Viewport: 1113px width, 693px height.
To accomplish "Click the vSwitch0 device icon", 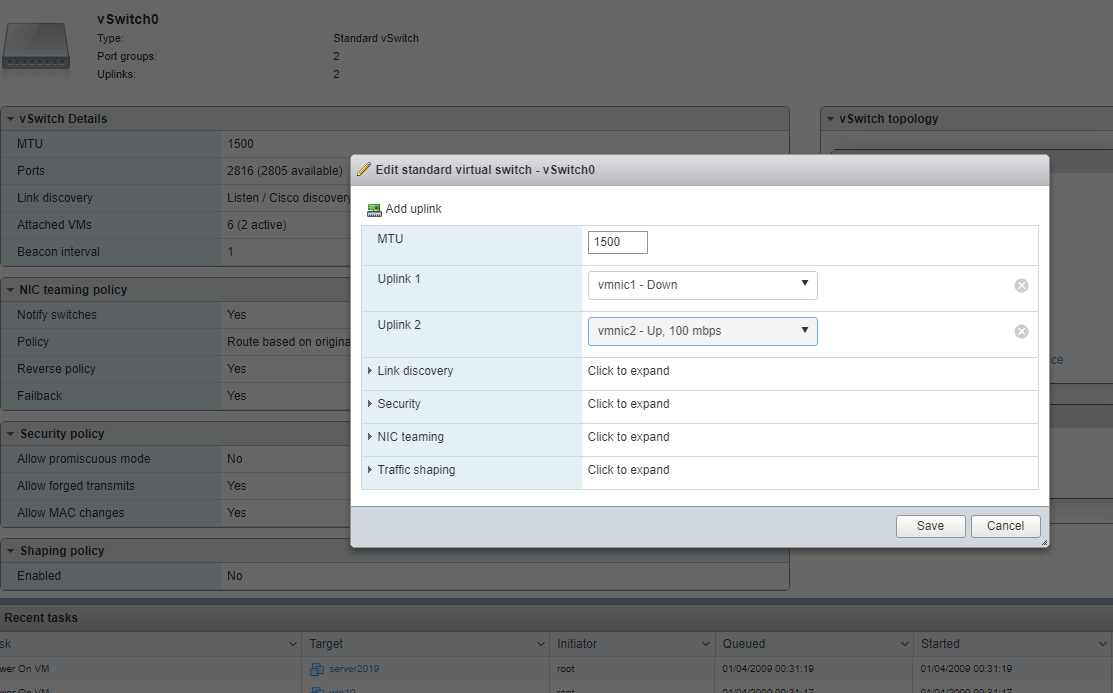I will pyautogui.click(x=35, y=45).
